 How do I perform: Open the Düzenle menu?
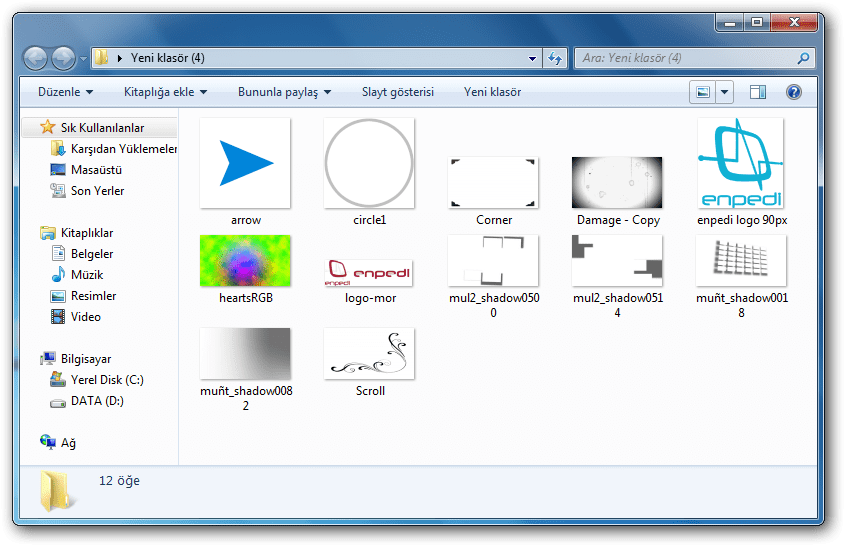coord(65,92)
